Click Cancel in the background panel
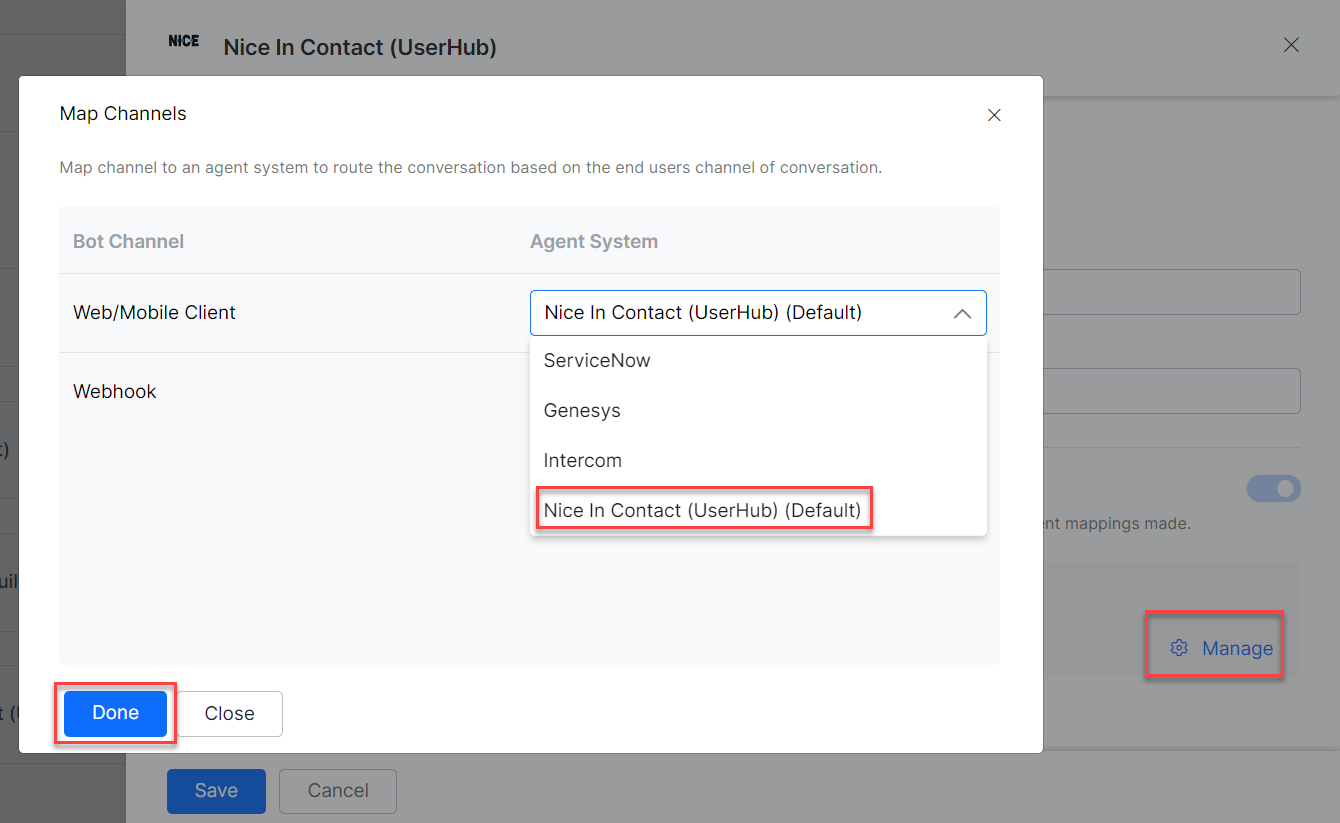 (x=338, y=791)
